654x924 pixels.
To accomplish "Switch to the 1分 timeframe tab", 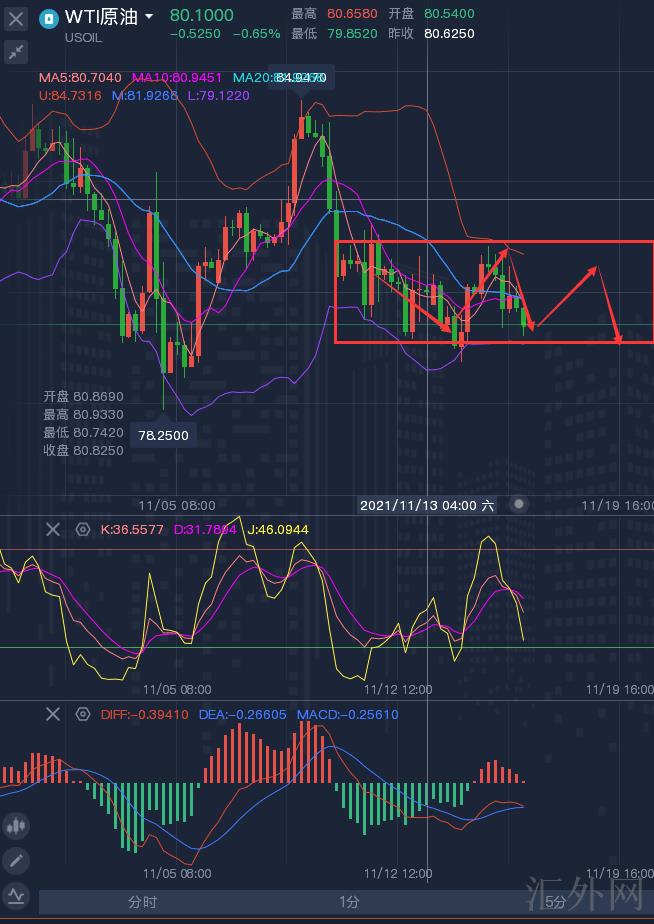I will click(348, 902).
